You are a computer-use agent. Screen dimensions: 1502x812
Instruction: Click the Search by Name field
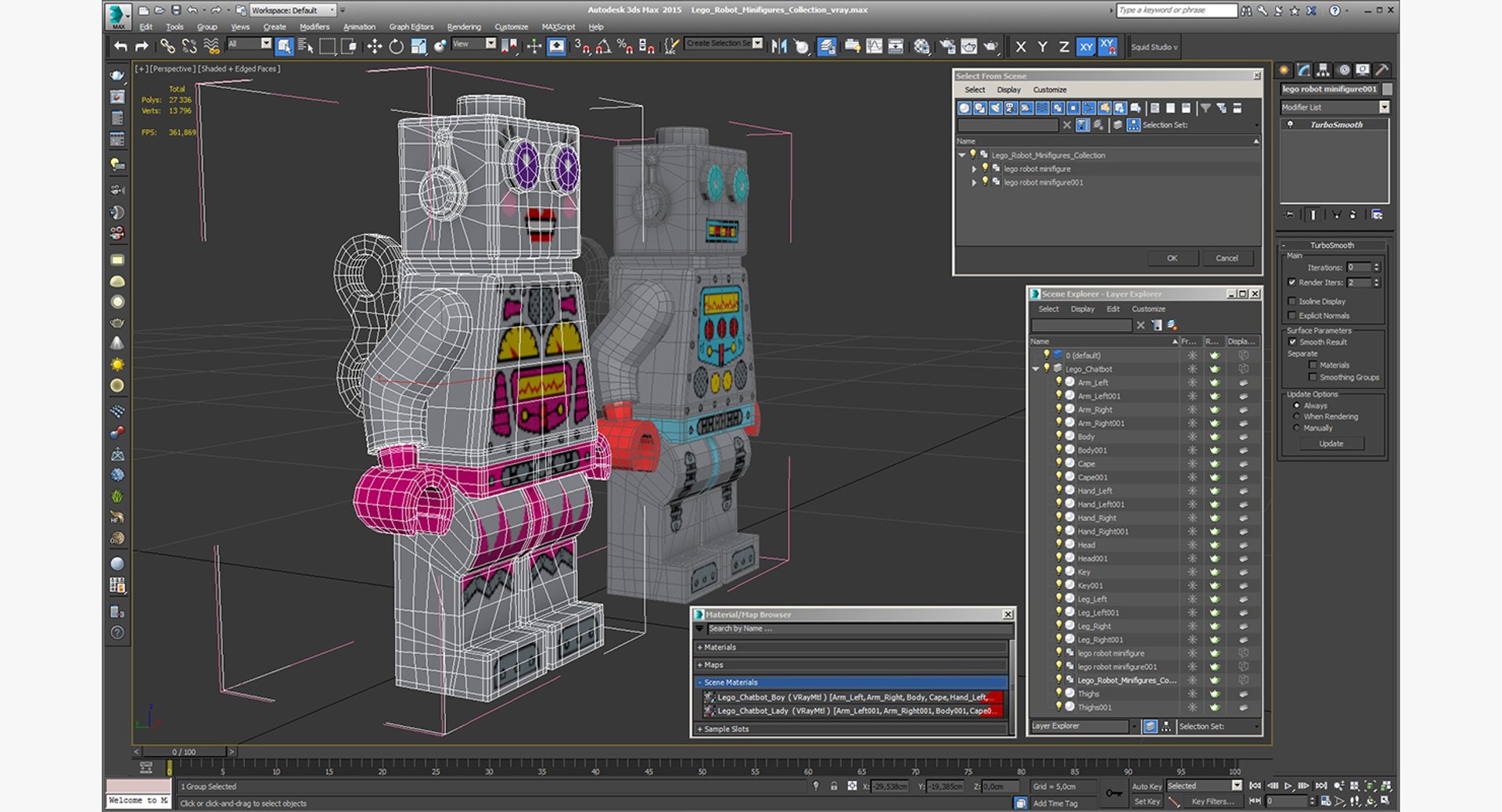pyautogui.click(x=858, y=628)
